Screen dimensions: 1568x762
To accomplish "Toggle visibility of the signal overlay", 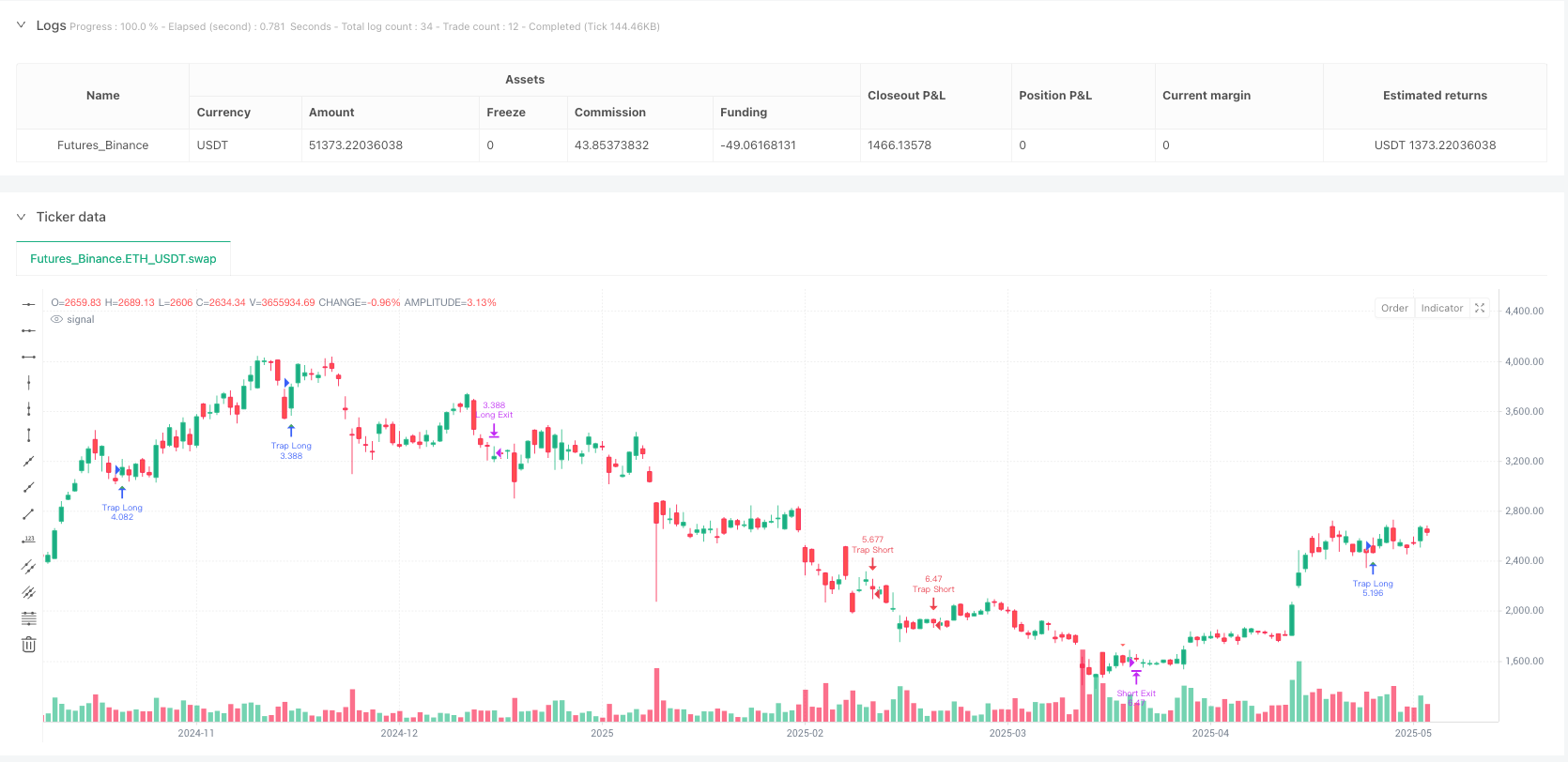I will (58, 319).
